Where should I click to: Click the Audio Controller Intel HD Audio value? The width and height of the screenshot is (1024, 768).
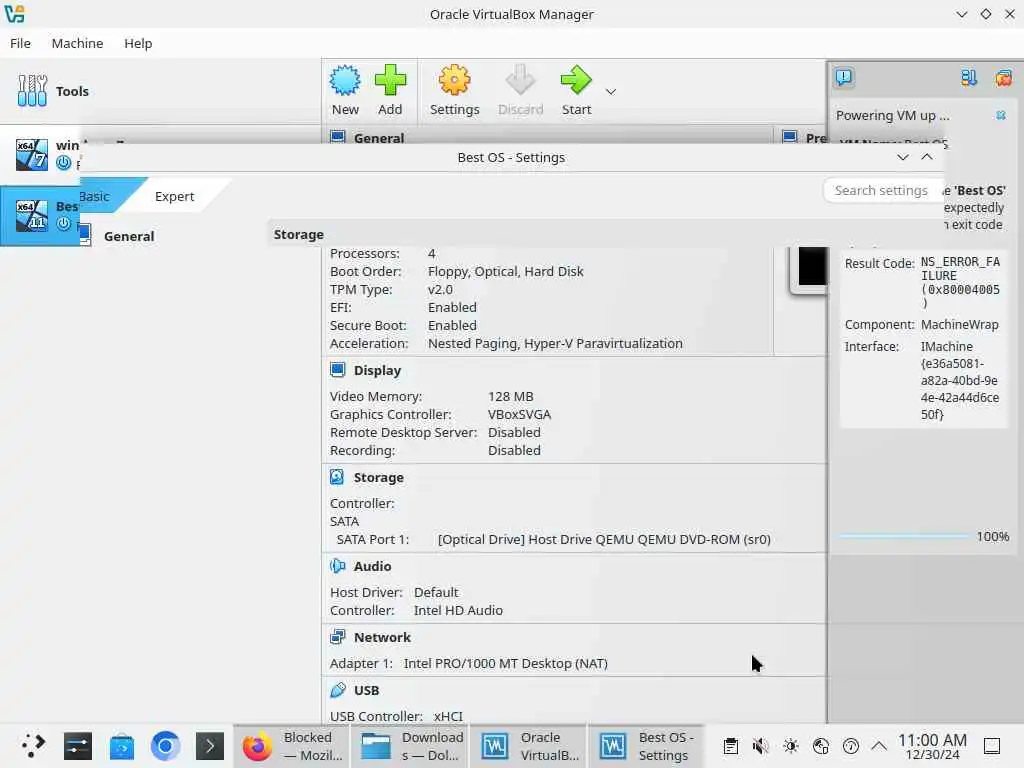pyautogui.click(x=458, y=611)
